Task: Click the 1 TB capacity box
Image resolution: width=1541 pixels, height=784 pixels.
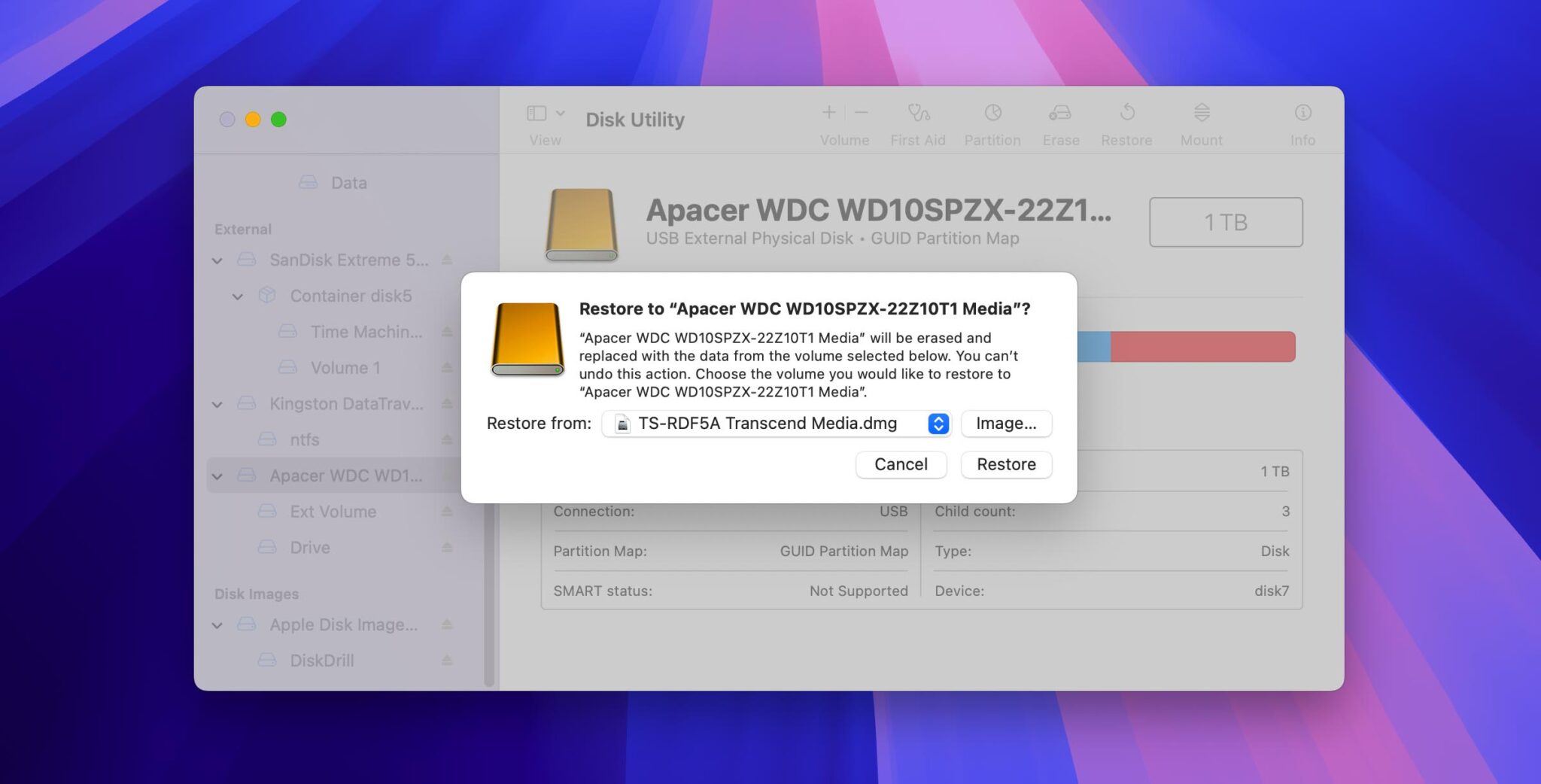Action: coord(1226,222)
